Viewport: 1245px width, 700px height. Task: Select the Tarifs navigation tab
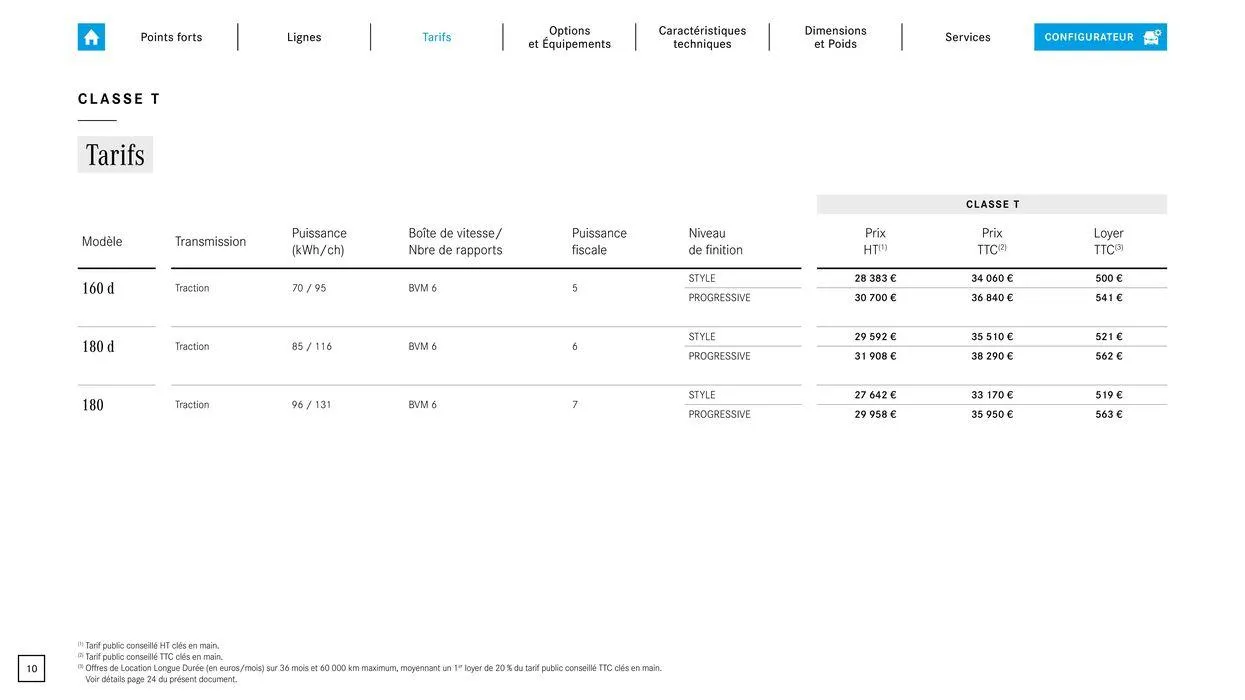pos(437,37)
